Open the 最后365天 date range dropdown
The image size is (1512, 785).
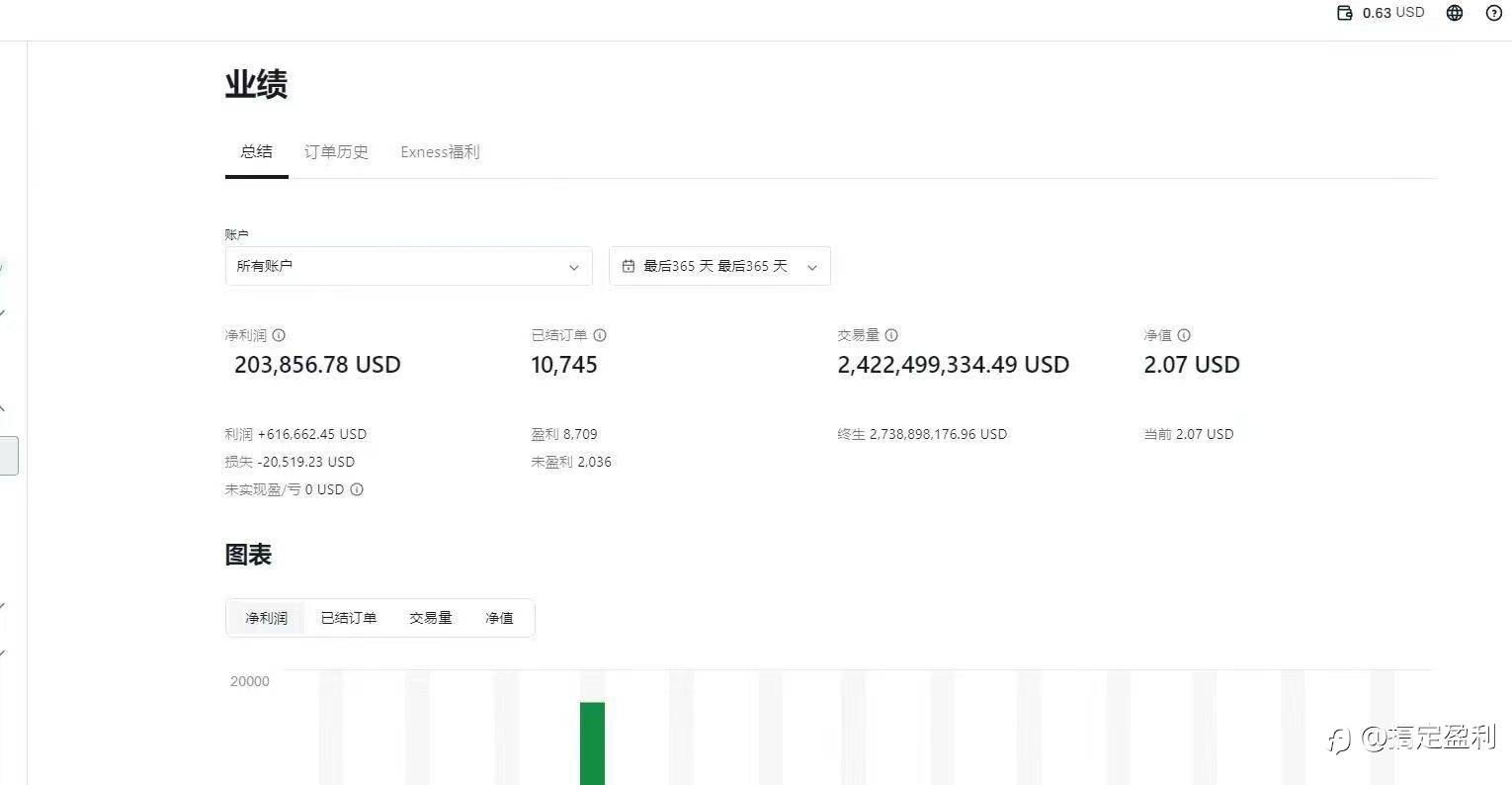tap(719, 267)
